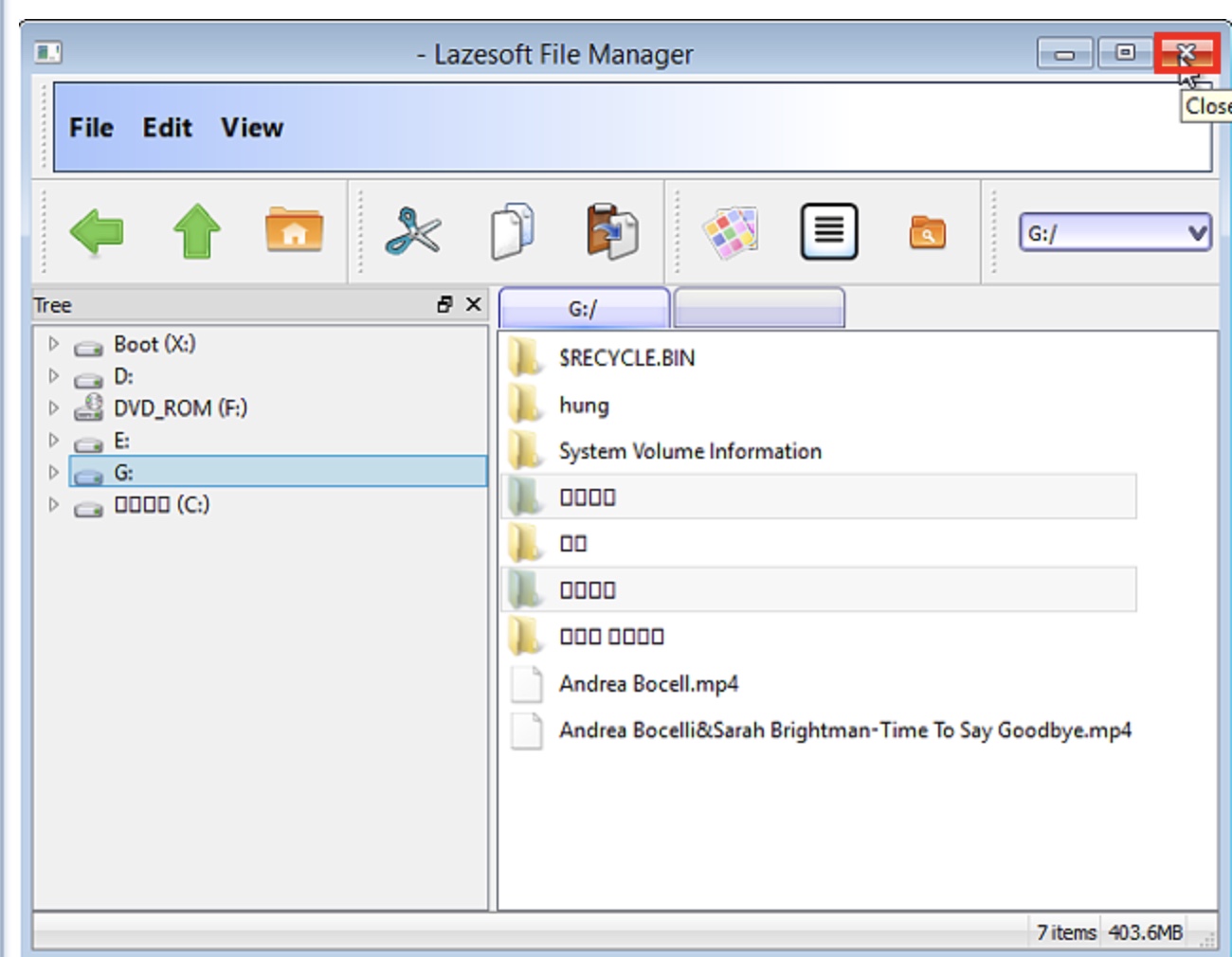Screen dimensions: 1232x957
Task: Expand the DVD_ROM (F:) node
Action: [x=54, y=407]
